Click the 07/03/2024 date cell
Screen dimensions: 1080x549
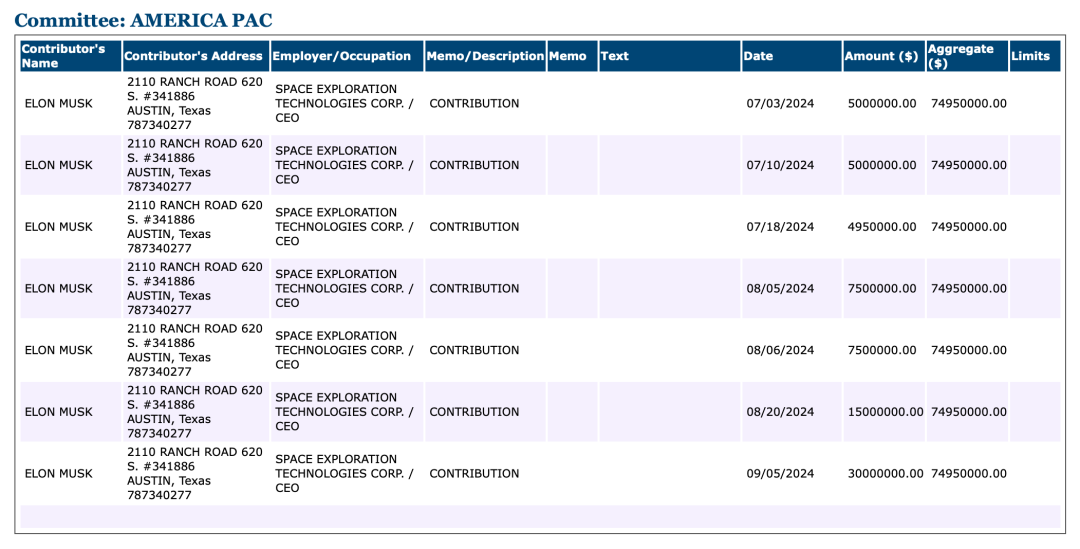tap(780, 104)
